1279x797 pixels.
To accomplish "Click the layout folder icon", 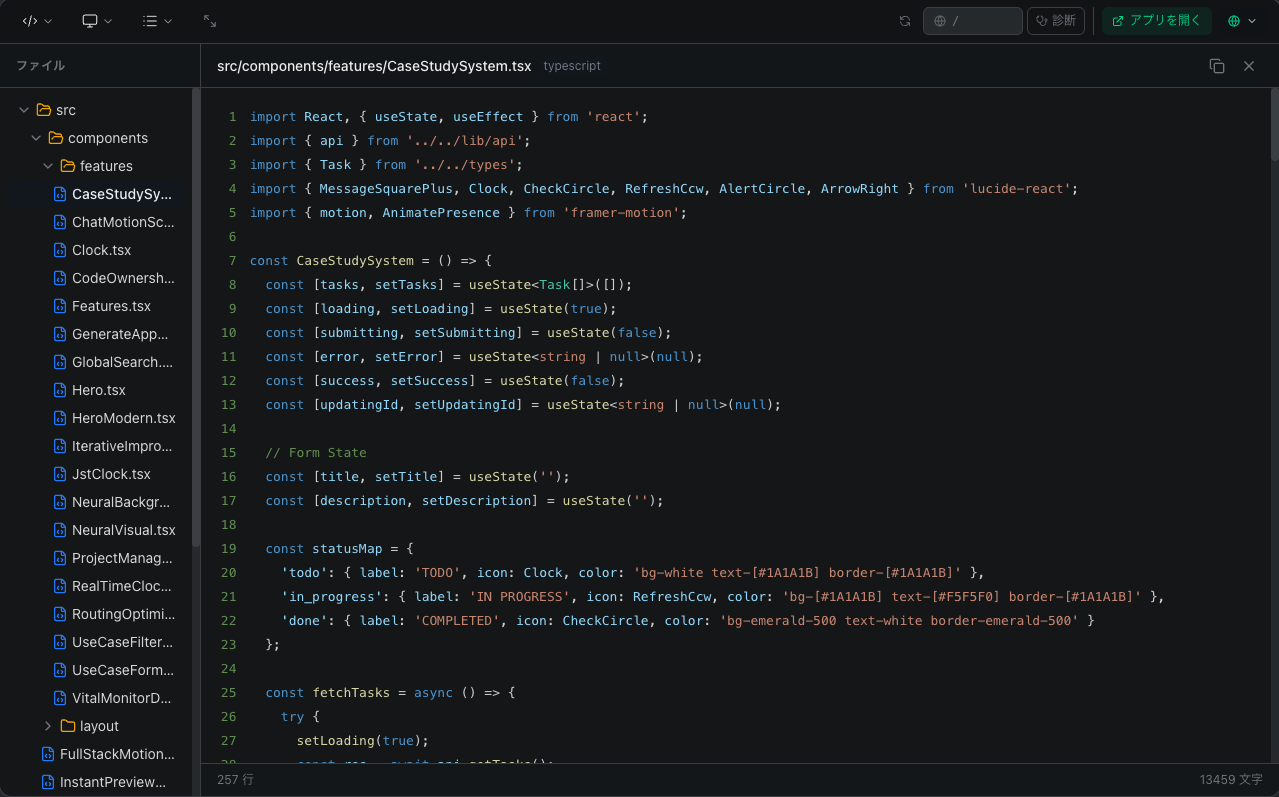I will [67, 726].
